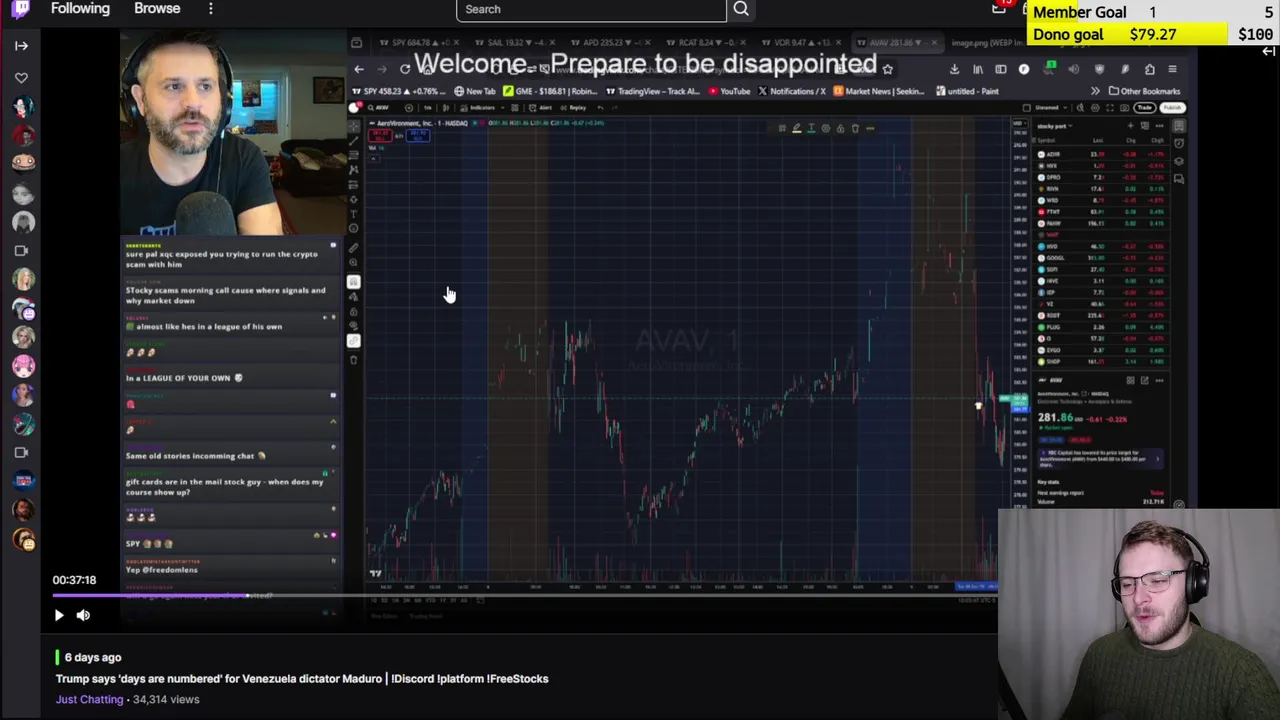Open the Notifications / X bookmark

click(x=792, y=91)
